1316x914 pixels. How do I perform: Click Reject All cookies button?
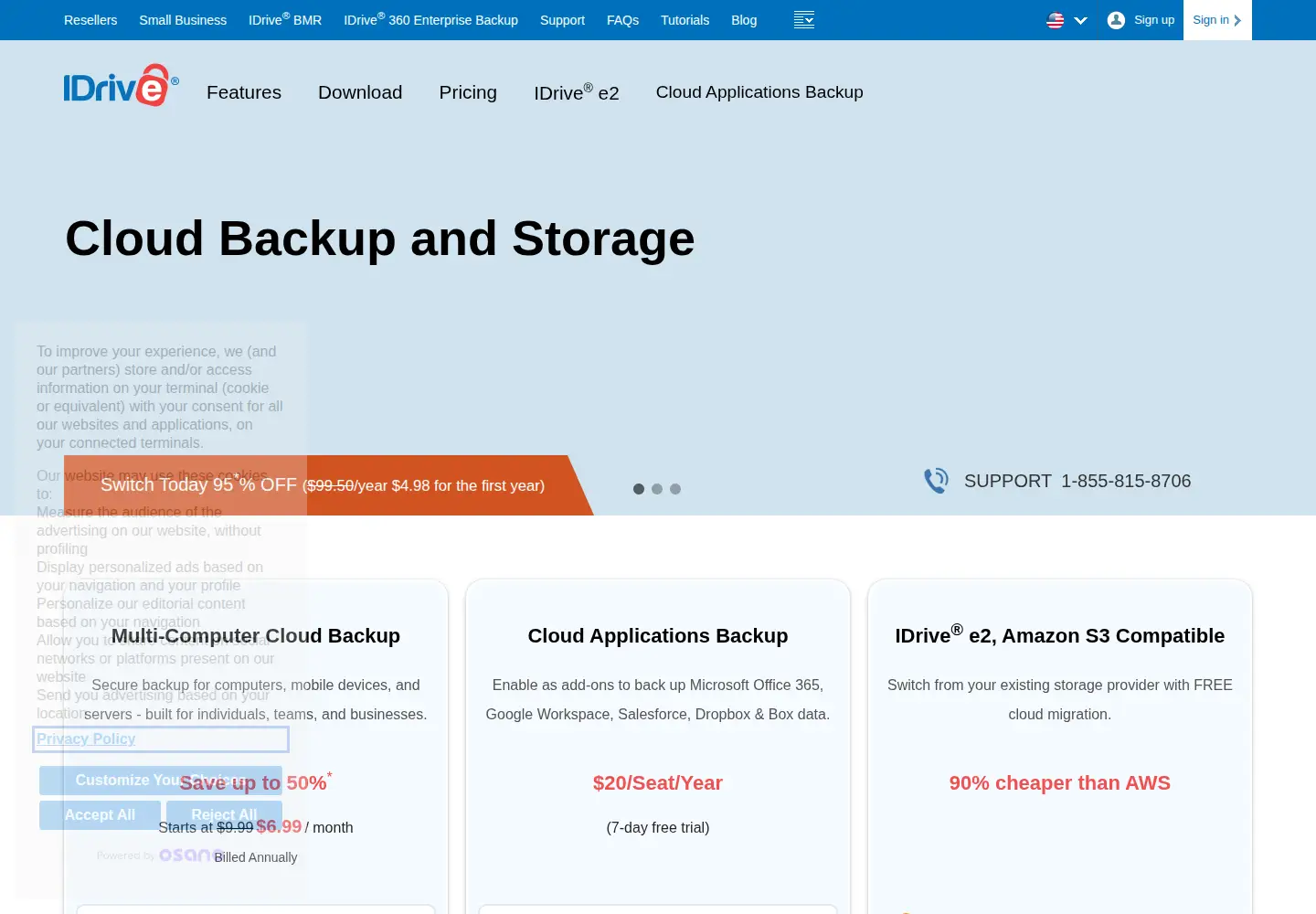224,815
